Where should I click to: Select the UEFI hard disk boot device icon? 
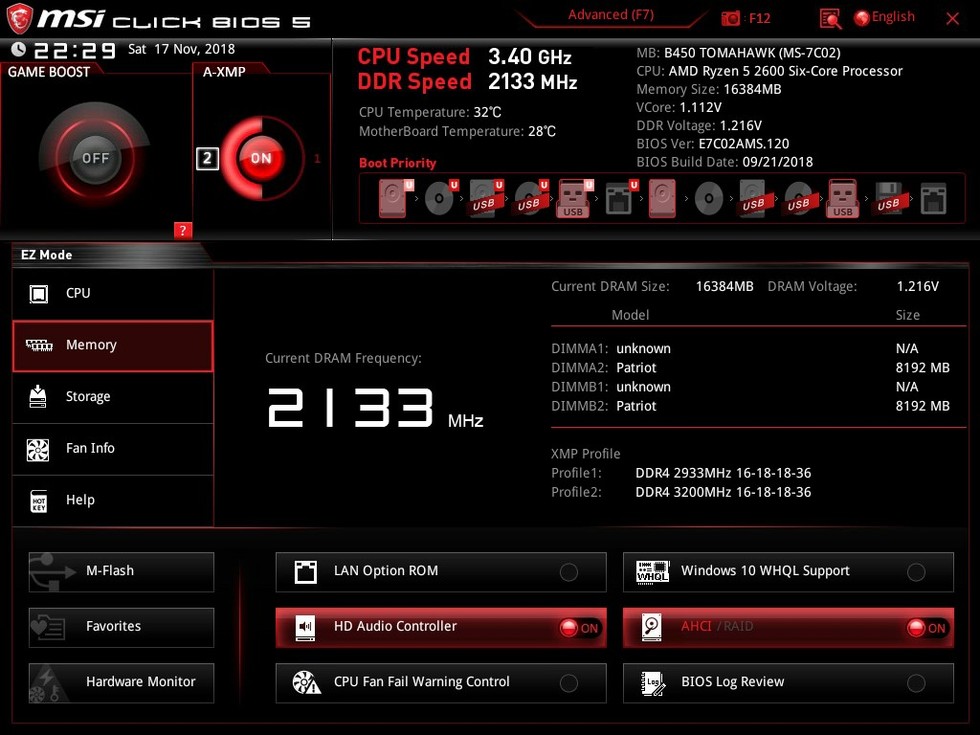pos(395,198)
